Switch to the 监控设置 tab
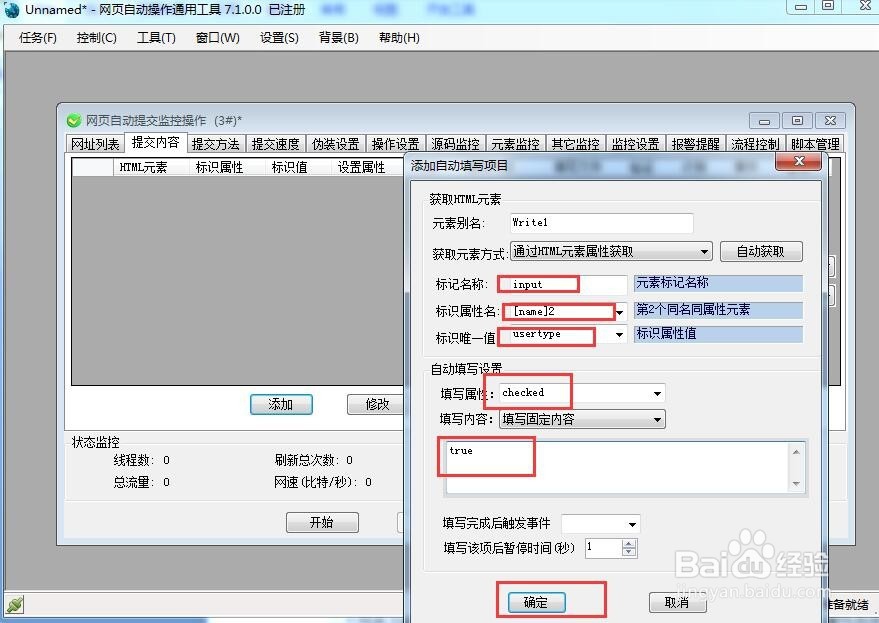This screenshot has width=879, height=623. [635, 144]
